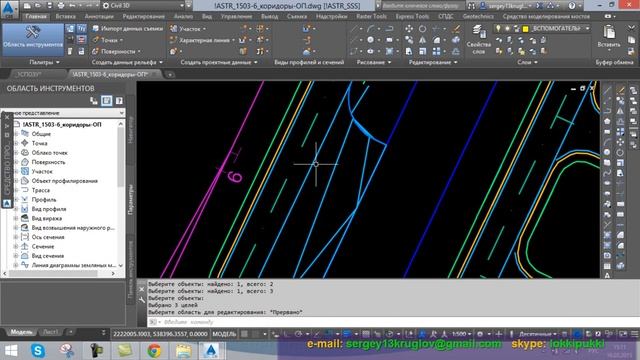Image resolution: width=640 pixels, height=360 pixels.
Task: Open the Вид ribbon tab
Action: 207,16
